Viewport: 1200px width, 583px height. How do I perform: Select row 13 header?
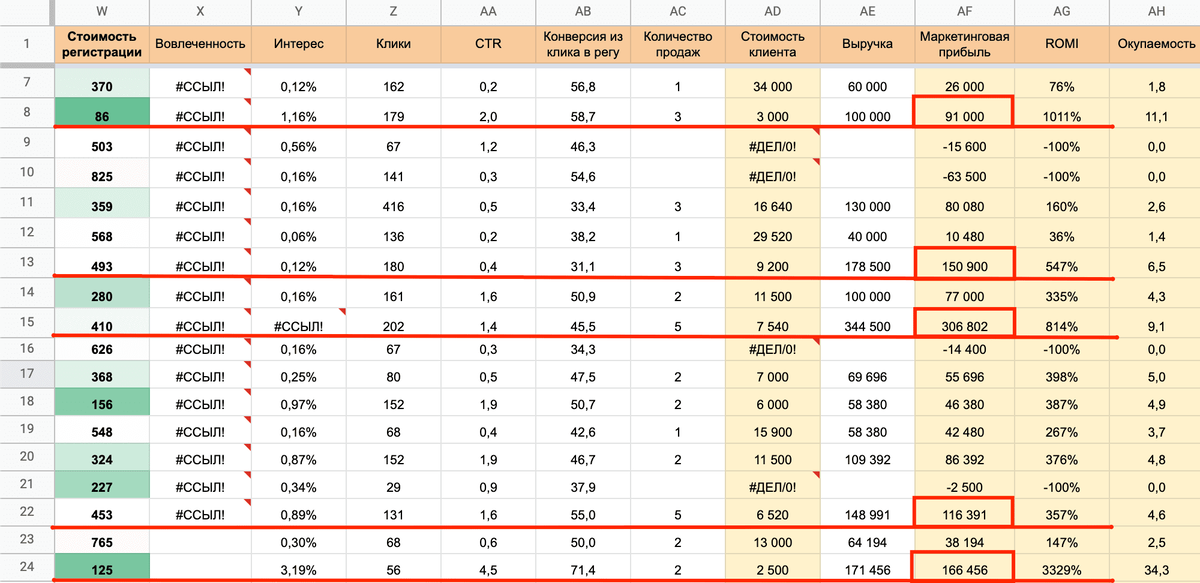tap(26, 262)
